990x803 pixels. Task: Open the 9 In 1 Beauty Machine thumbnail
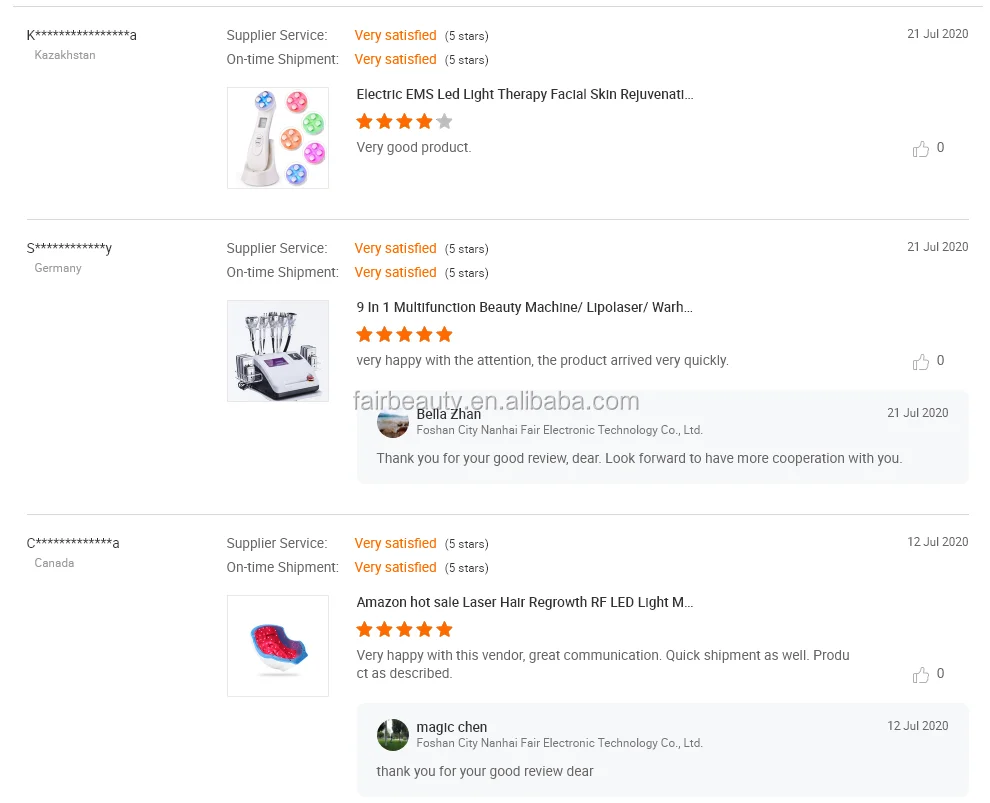pos(278,351)
